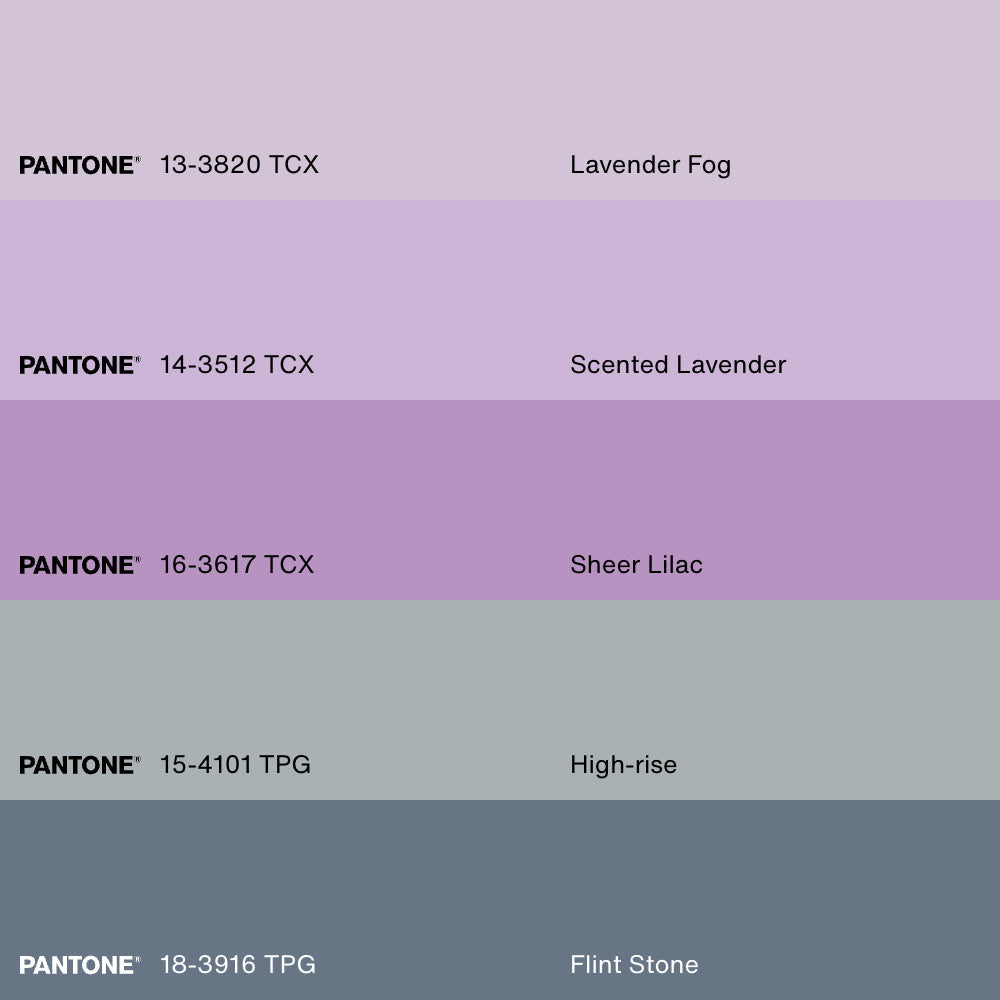Select the color code 14-3512 TCX
The height and width of the screenshot is (1000, 1000).
click(237, 365)
